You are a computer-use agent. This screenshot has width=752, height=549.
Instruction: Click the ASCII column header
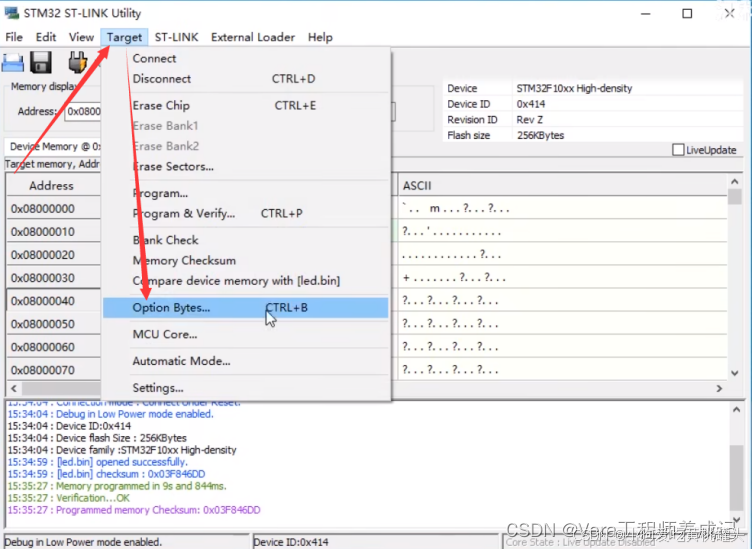[x=562, y=186]
